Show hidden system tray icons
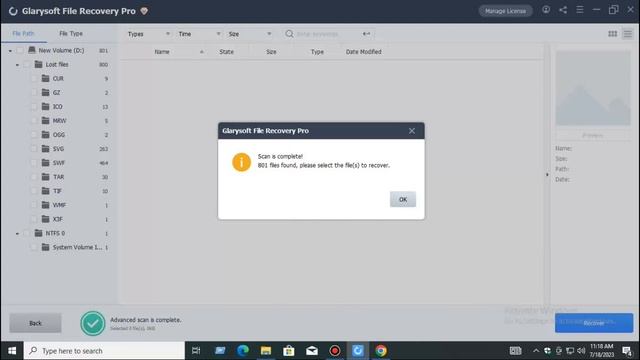The height and width of the screenshot is (360, 640). pyautogui.click(x=536, y=351)
